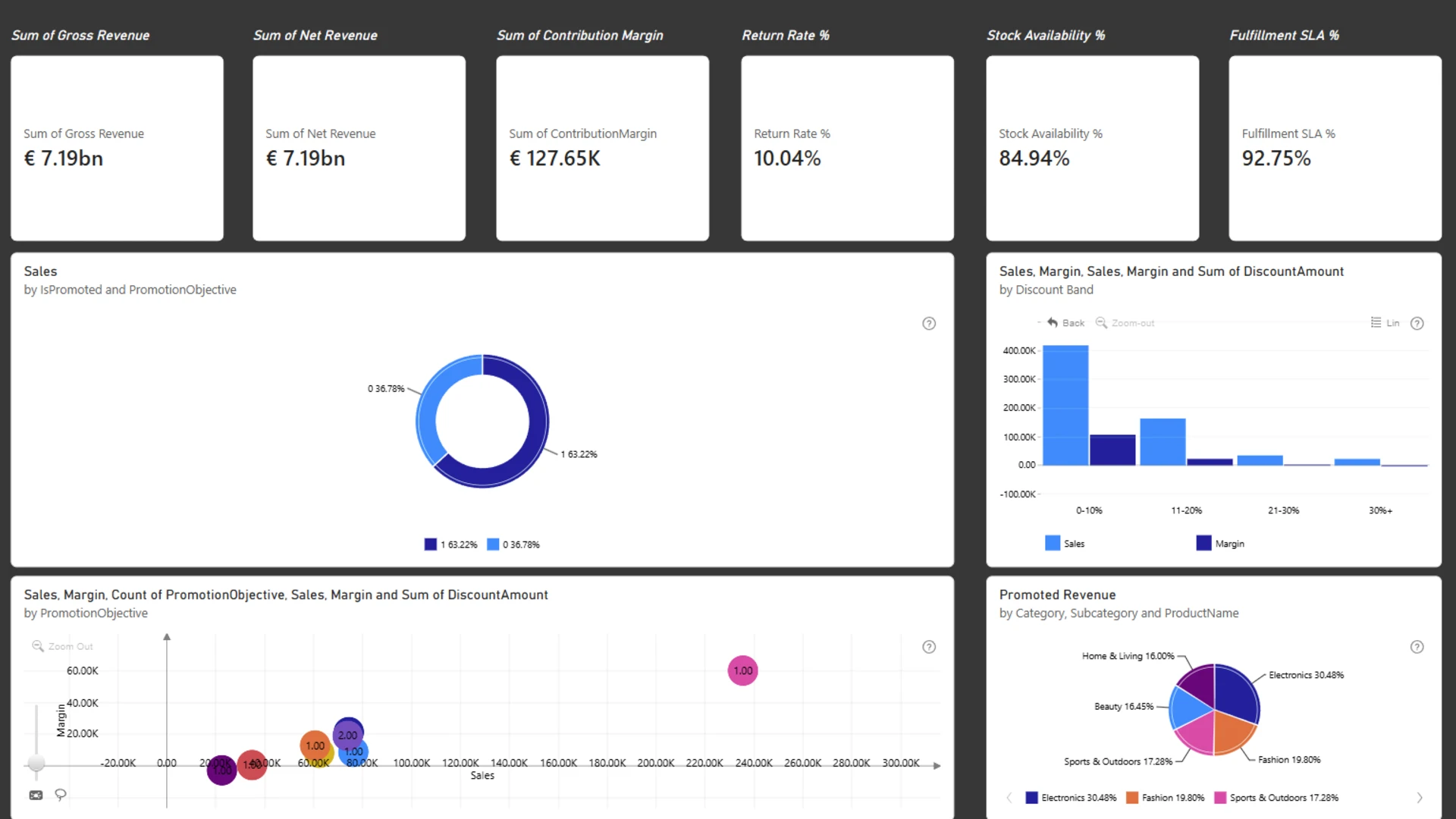Image resolution: width=1456 pixels, height=819 pixels.
Task: Select the Sum of Gross Revenue card
Action: point(117,148)
